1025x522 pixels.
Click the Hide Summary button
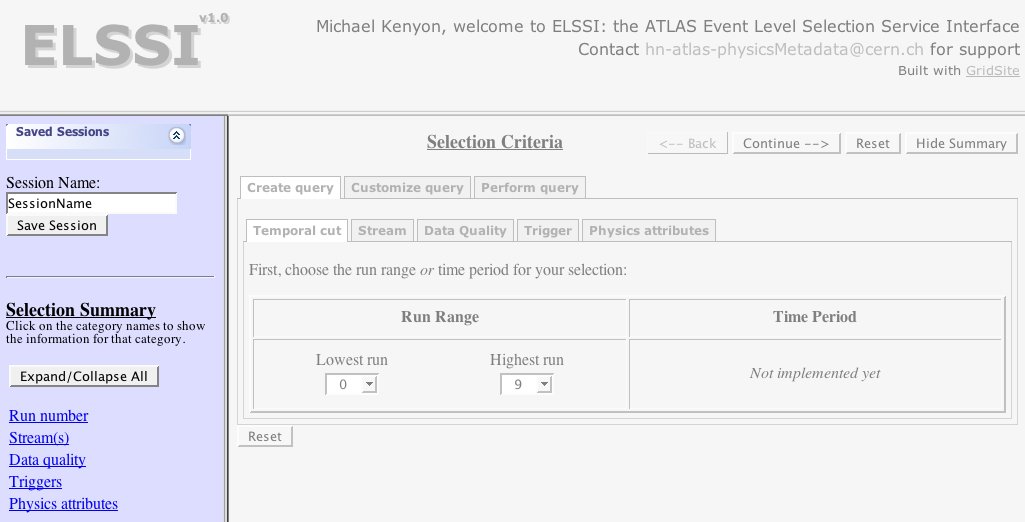click(x=960, y=143)
